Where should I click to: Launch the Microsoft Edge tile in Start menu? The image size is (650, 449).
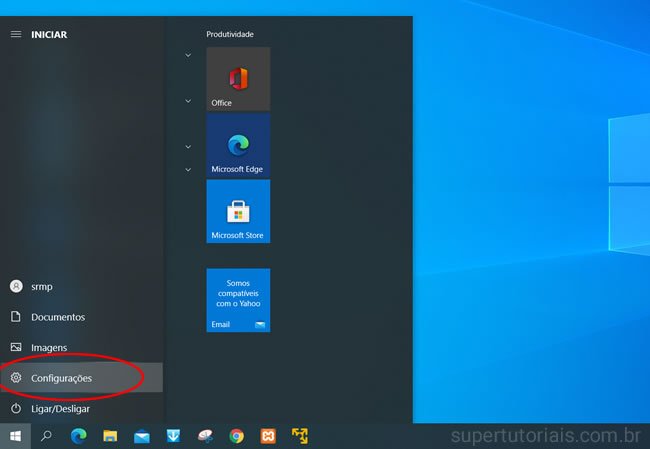(238, 145)
